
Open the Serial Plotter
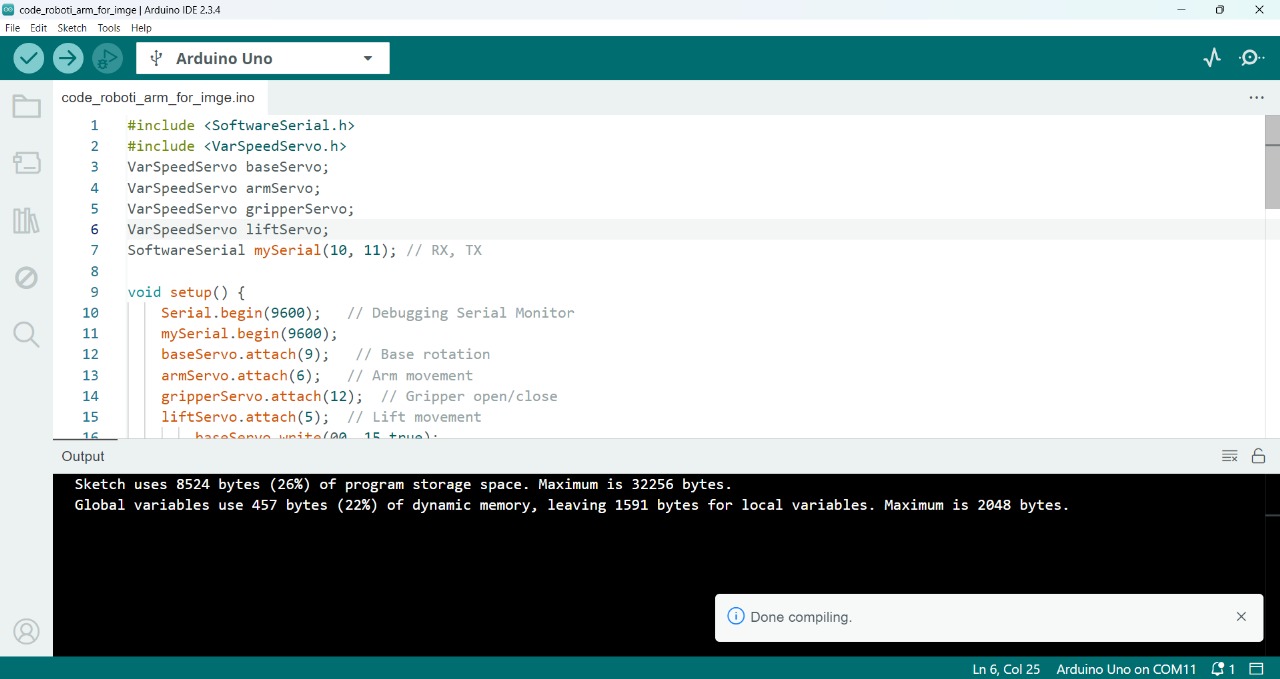point(1212,58)
